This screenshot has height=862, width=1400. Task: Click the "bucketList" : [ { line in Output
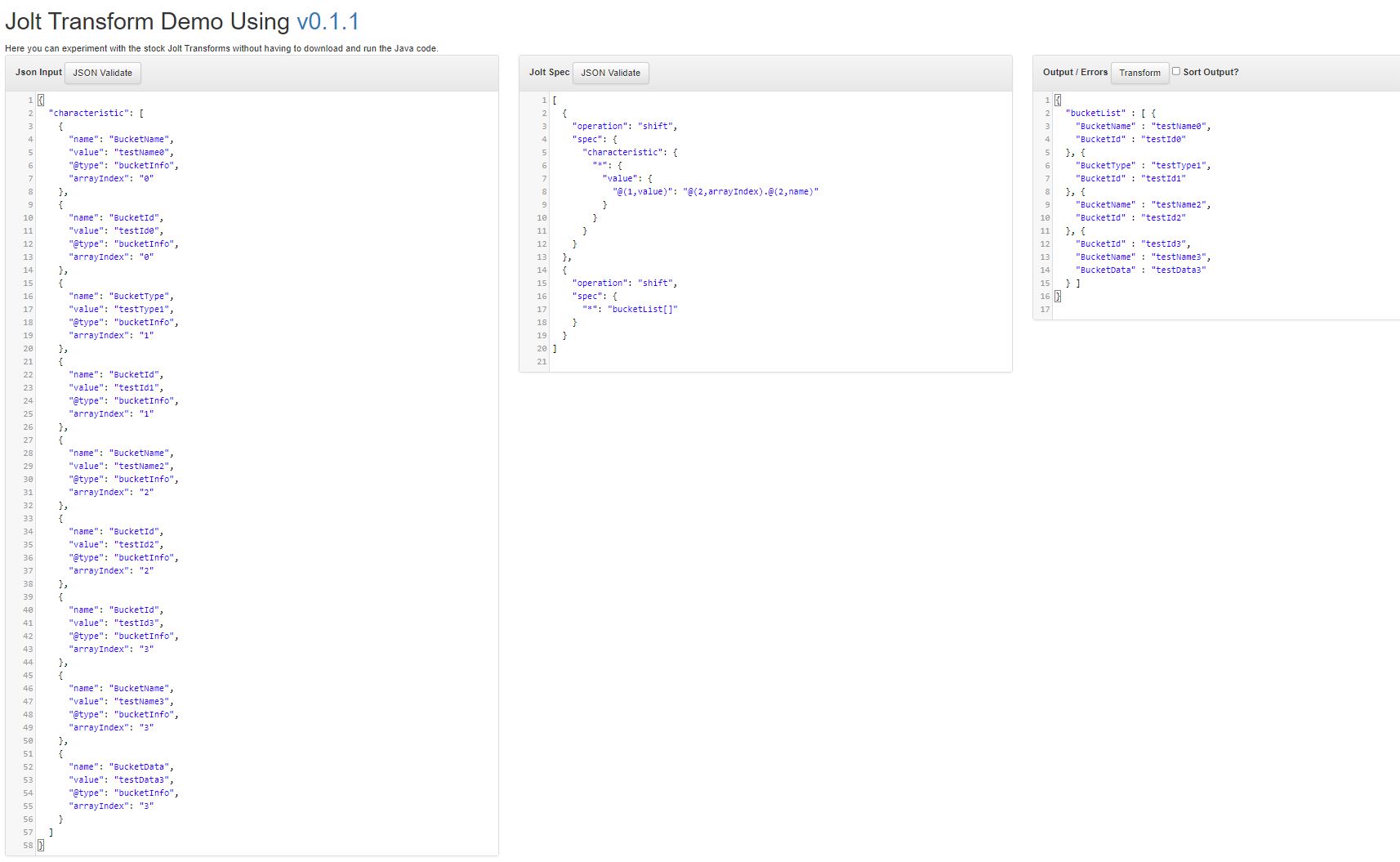[x=1111, y=113]
